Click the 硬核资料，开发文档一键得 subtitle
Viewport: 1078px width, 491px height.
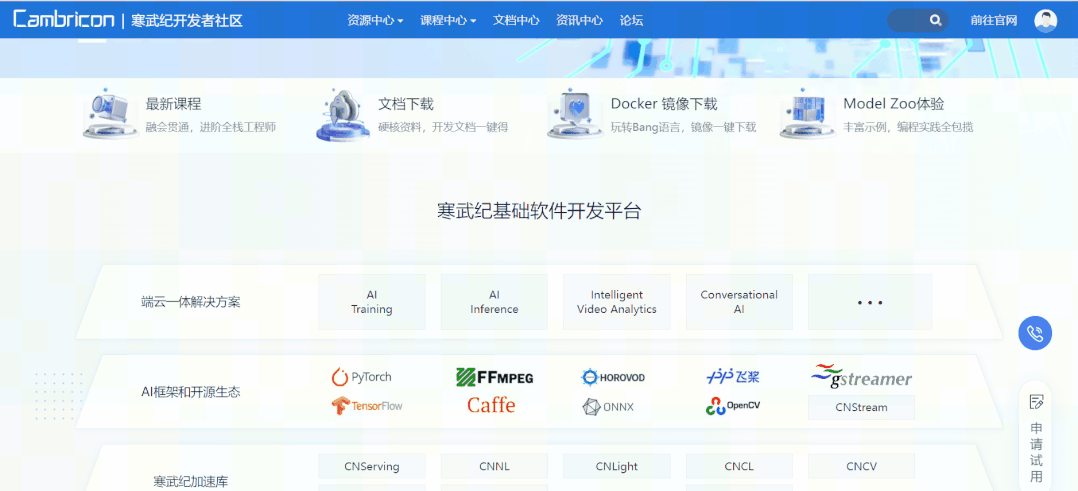pyautogui.click(x=443, y=127)
